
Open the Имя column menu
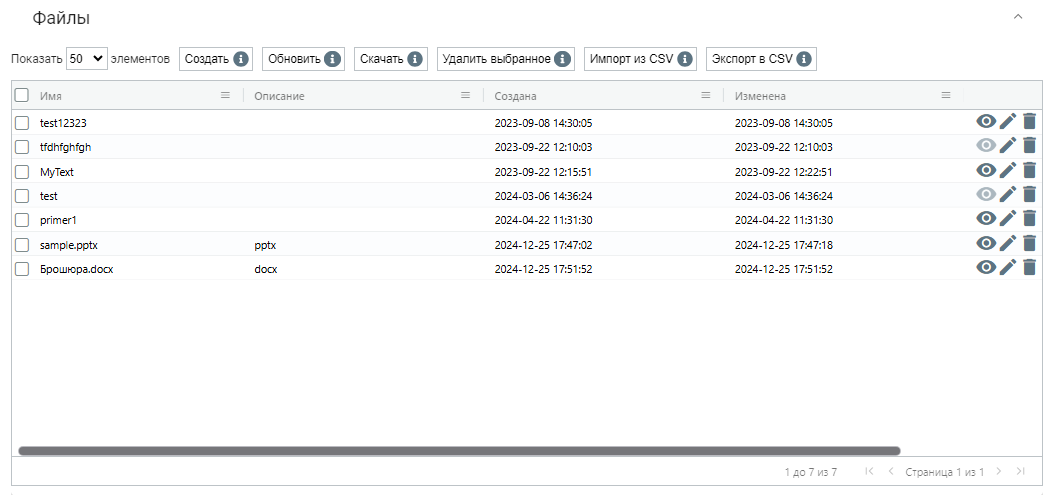[x=225, y=95]
